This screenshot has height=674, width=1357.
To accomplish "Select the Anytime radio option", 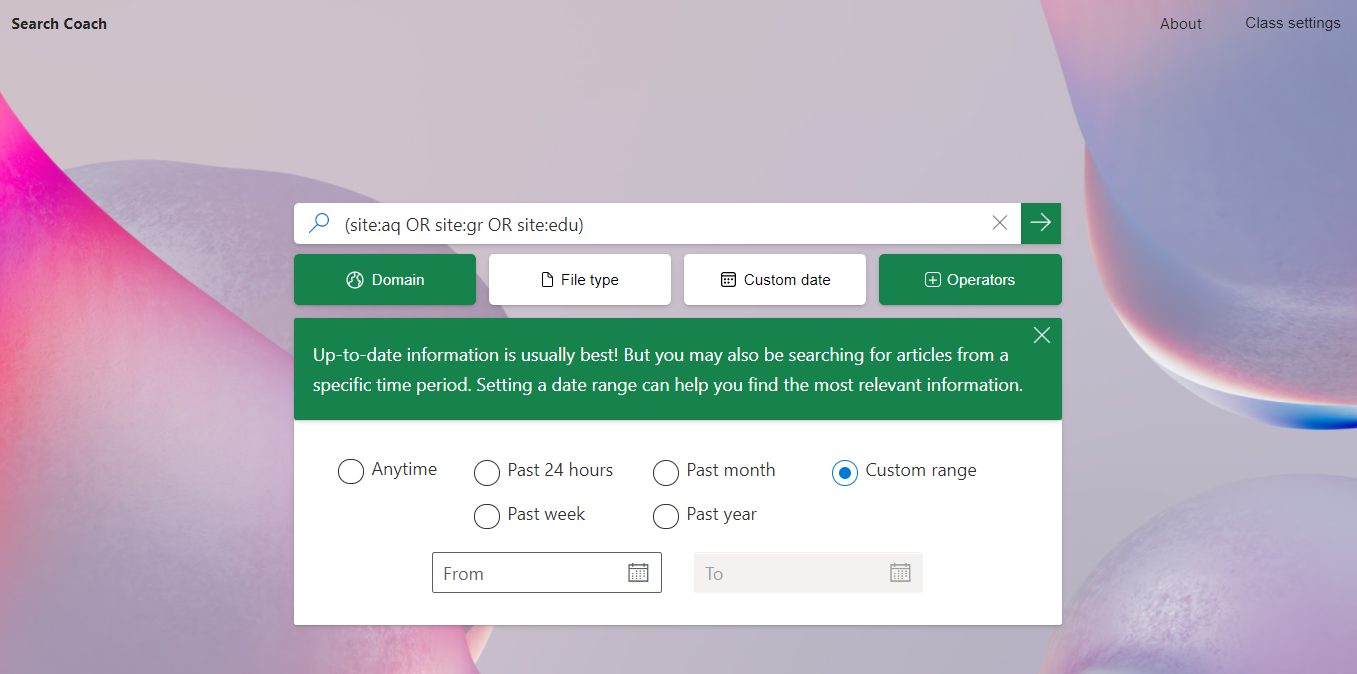I will (x=351, y=471).
